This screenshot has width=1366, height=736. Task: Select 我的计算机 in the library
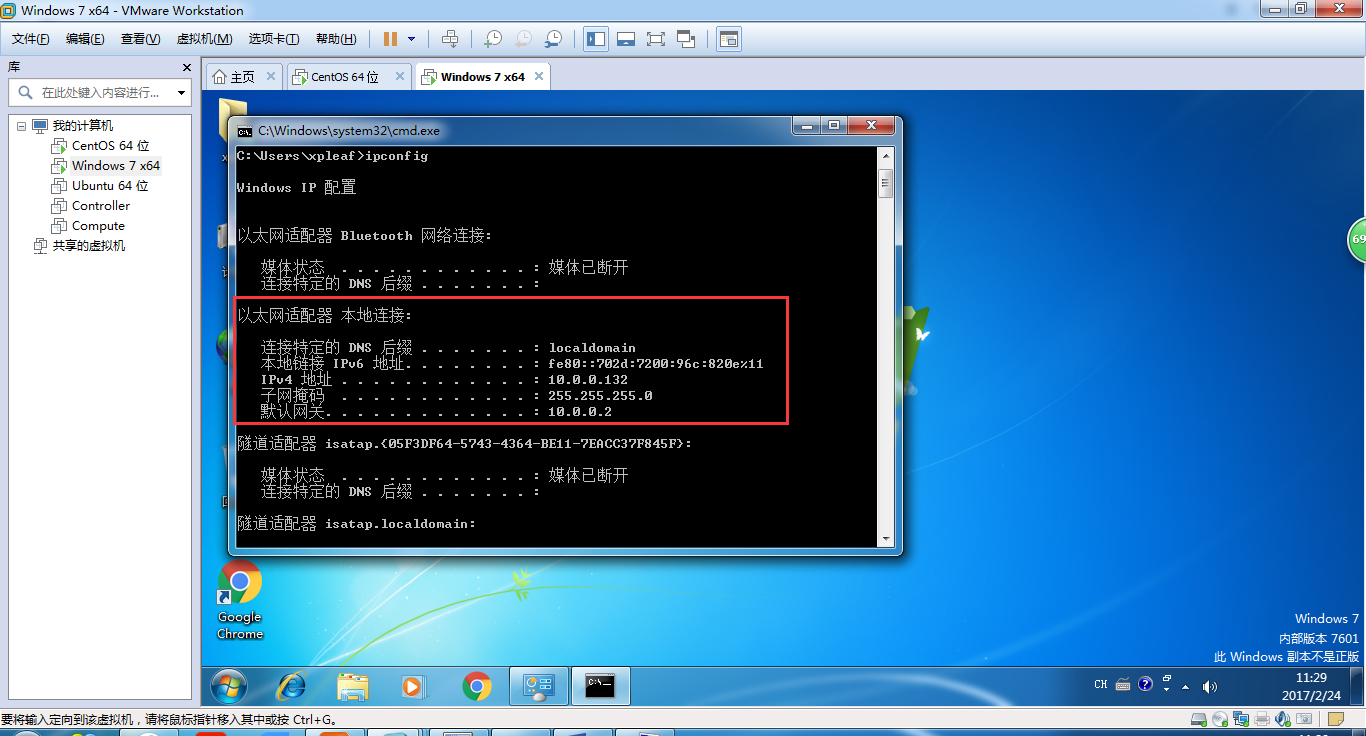(82, 126)
